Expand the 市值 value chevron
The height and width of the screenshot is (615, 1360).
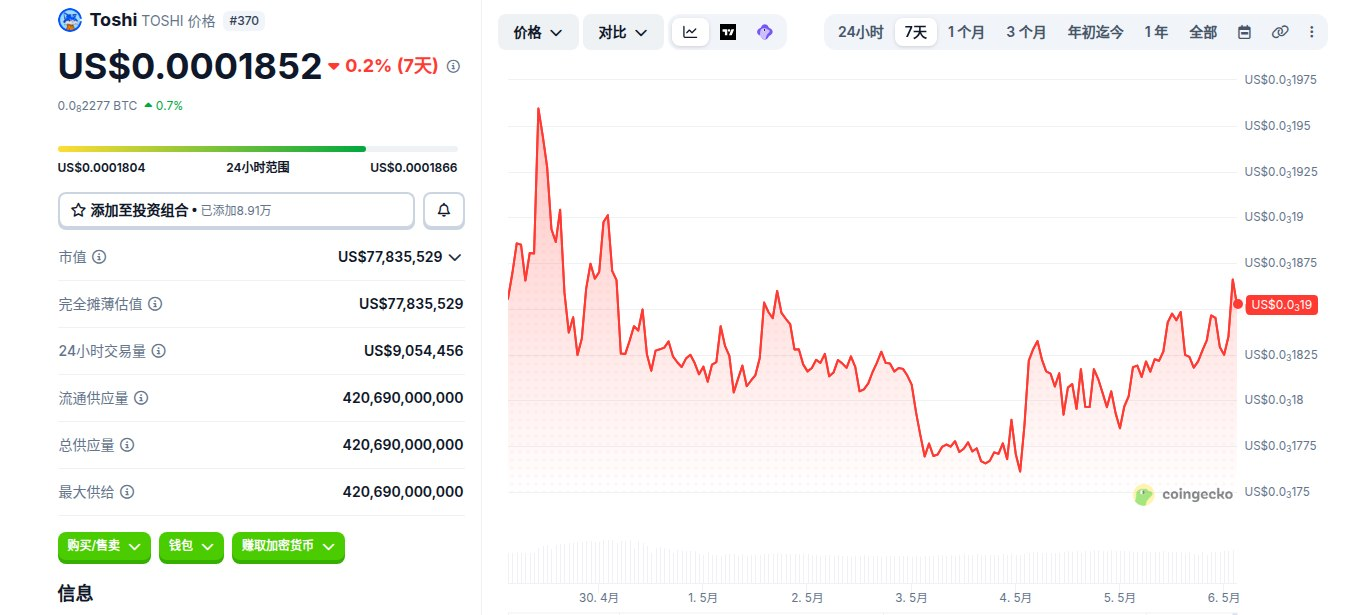pyautogui.click(x=455, y=257)
